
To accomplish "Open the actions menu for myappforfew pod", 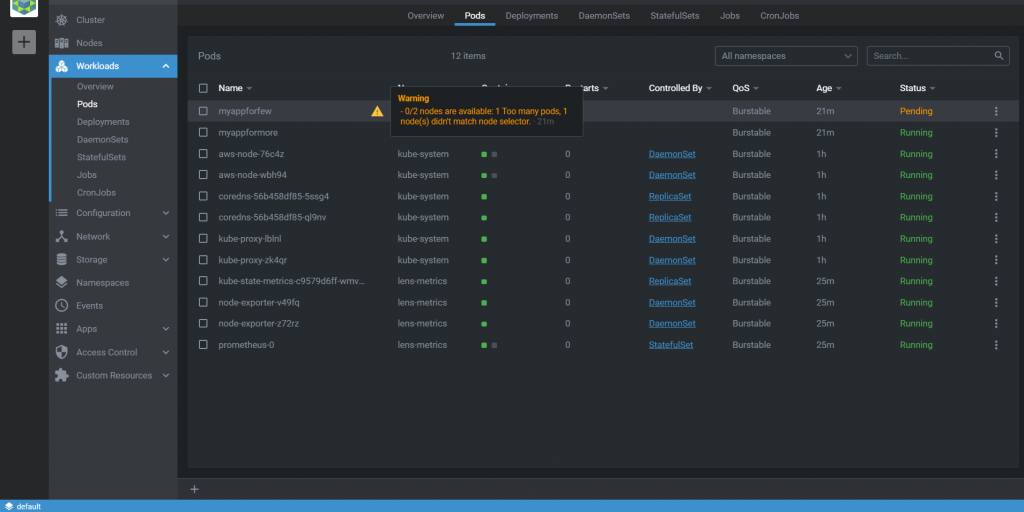I will [996, 112].
